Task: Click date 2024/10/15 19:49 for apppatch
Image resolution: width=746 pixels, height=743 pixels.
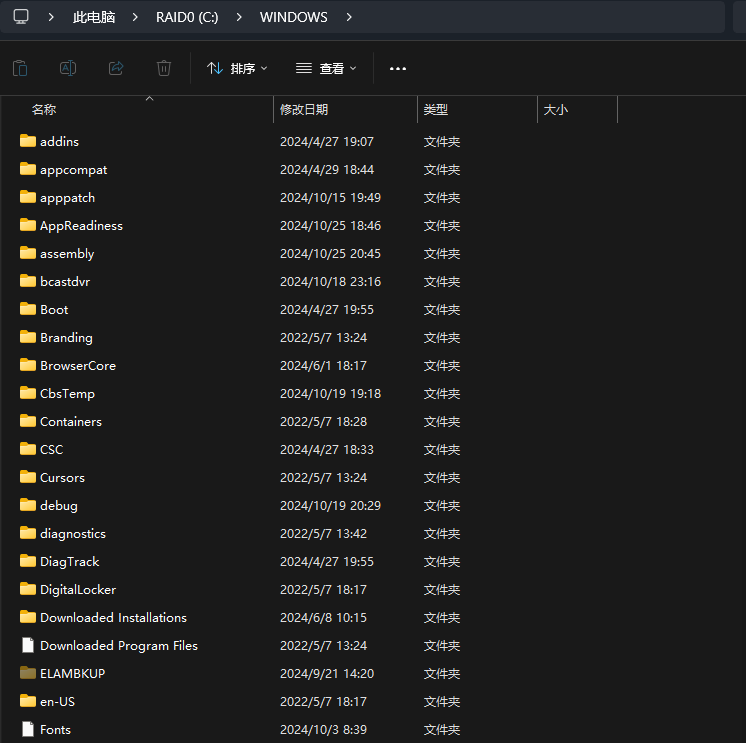Action: click(330, 198)
